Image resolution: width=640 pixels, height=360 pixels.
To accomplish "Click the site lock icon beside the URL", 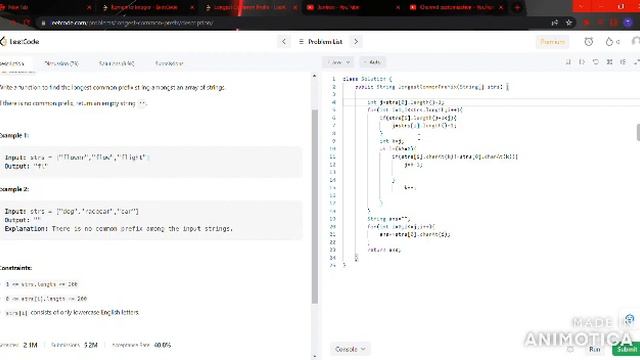I will [43, 23].
